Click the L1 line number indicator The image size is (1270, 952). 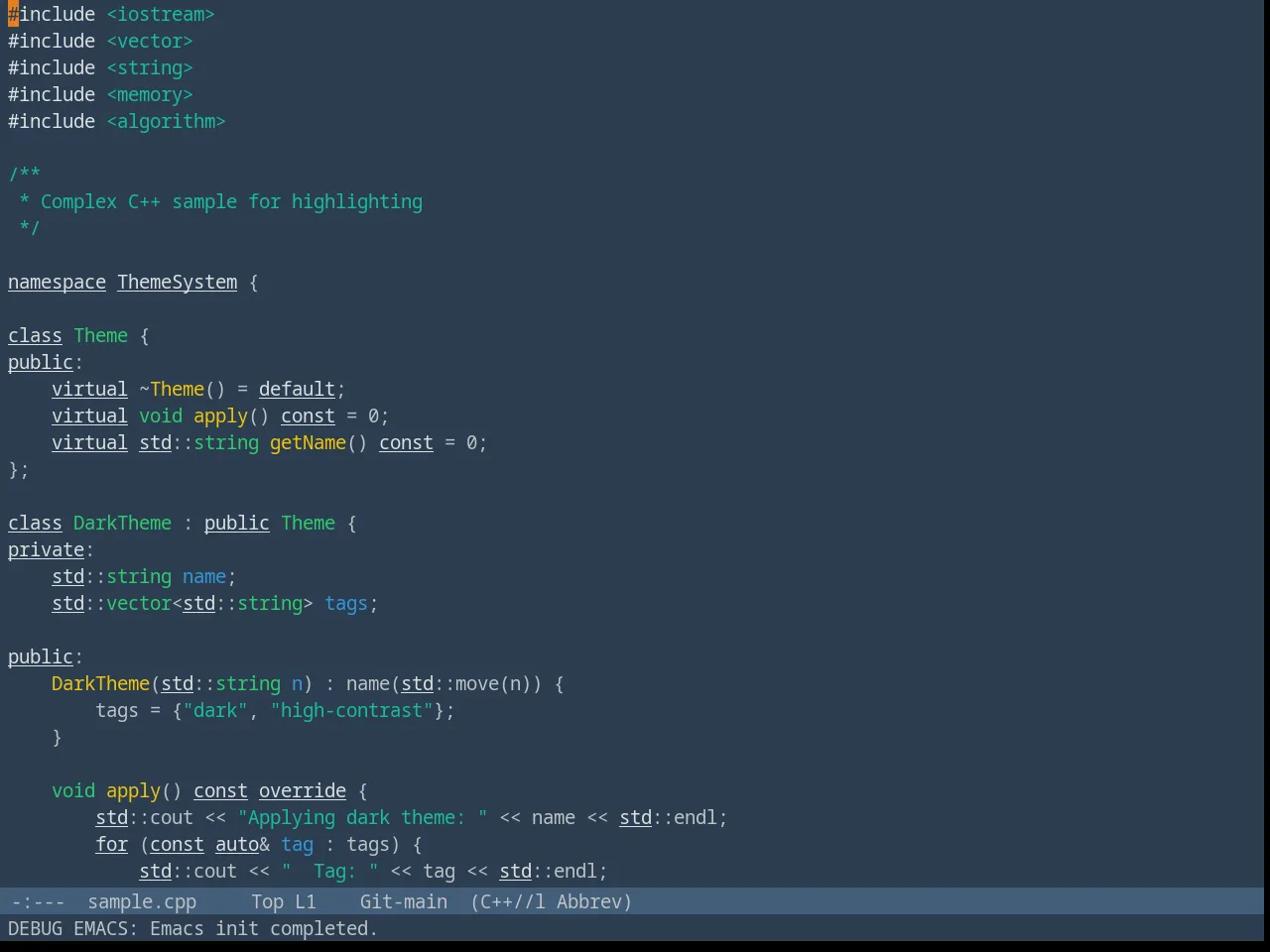click(x=306, y=901)
